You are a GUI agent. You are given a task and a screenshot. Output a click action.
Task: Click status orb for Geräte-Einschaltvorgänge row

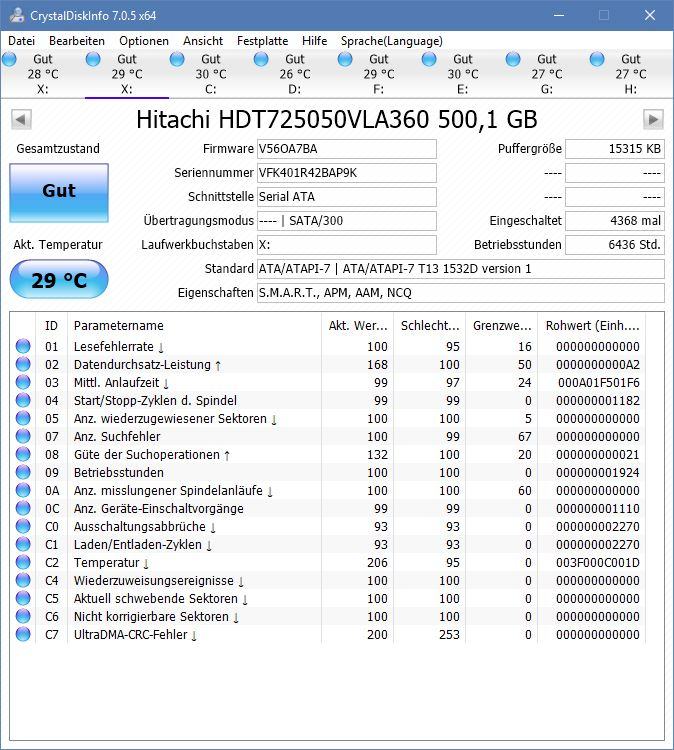pyautogui.click(x=23, y=508)
